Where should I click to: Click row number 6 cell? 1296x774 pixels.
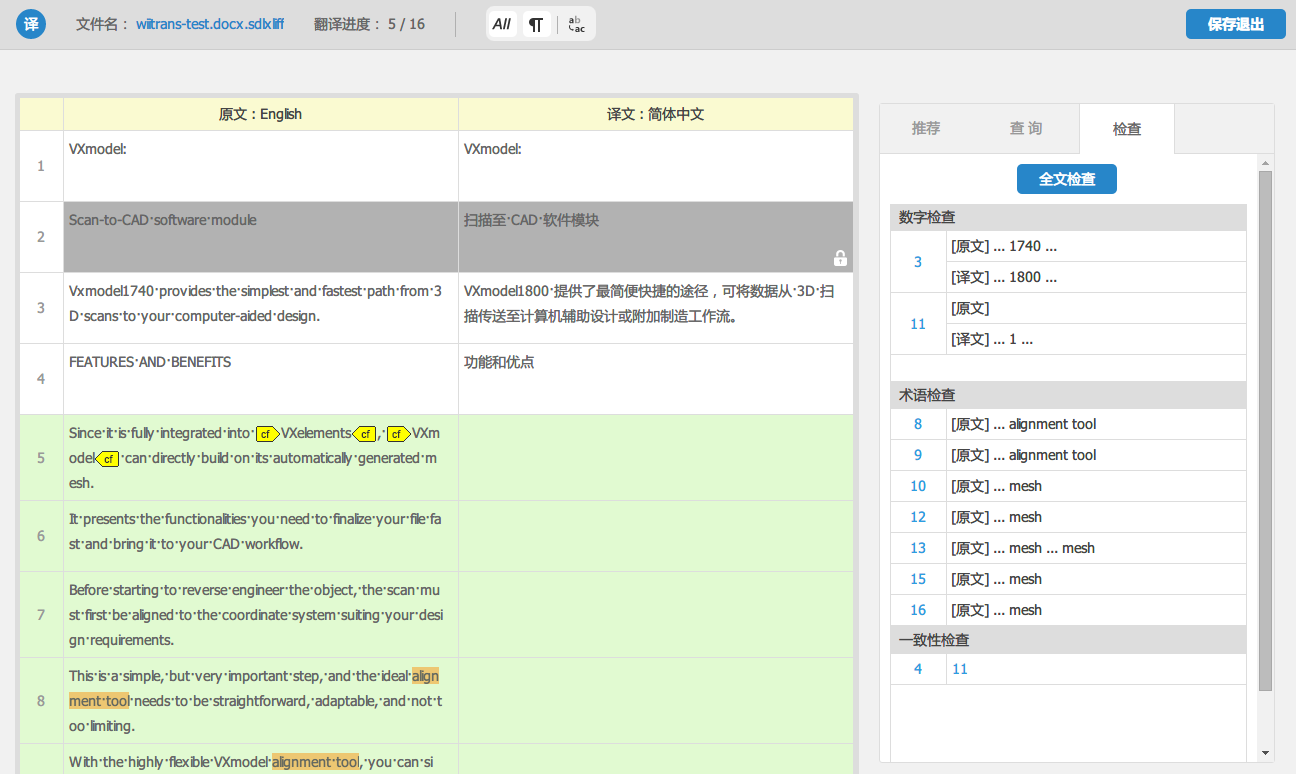tap(41, 536)
